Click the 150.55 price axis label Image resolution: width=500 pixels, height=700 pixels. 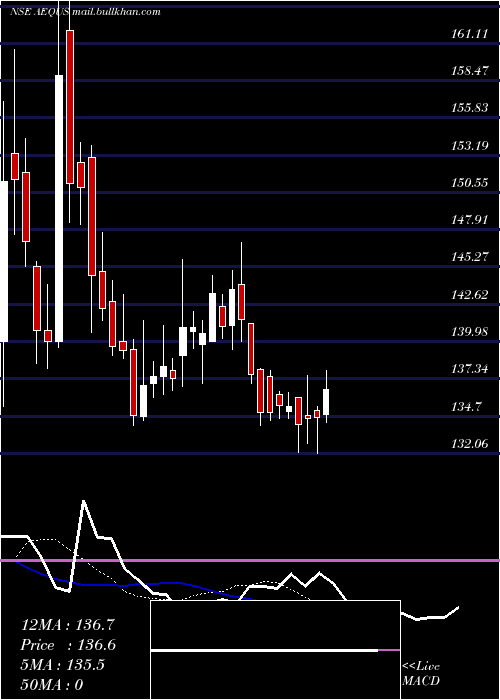tap(470, 183)
